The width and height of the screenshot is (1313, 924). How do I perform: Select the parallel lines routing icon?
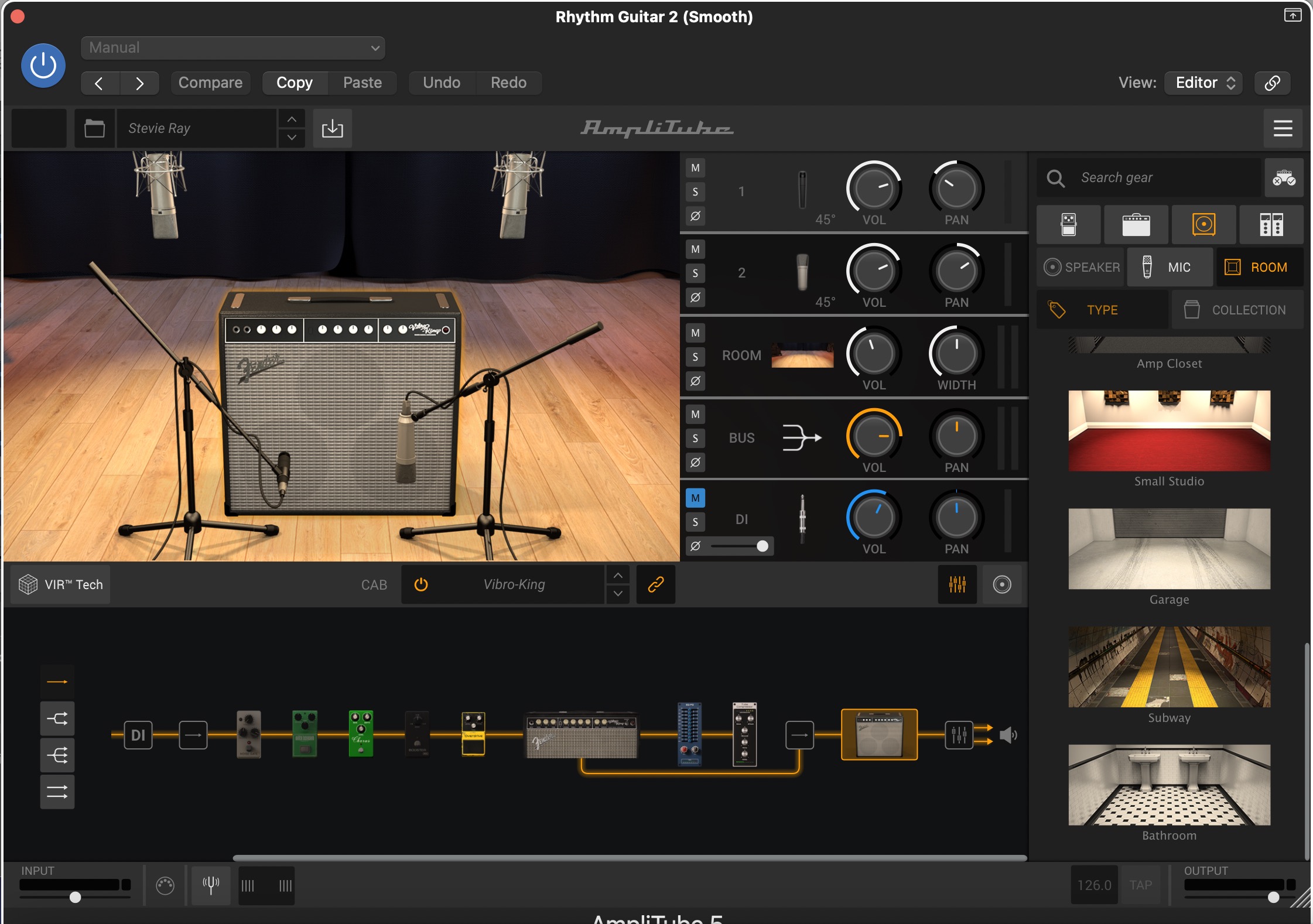(x=57, y=792)
